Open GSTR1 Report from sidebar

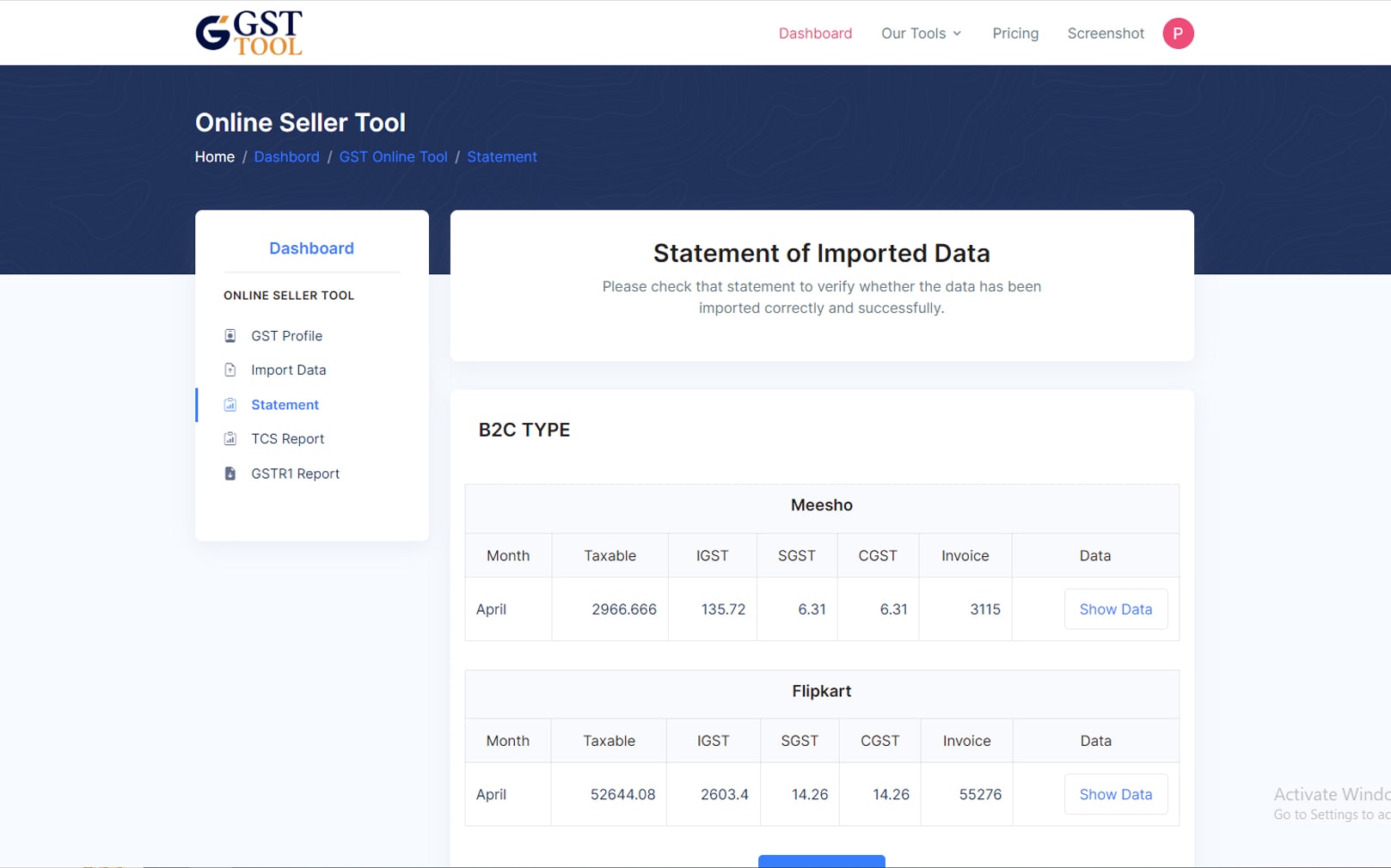tap(295, 474)
